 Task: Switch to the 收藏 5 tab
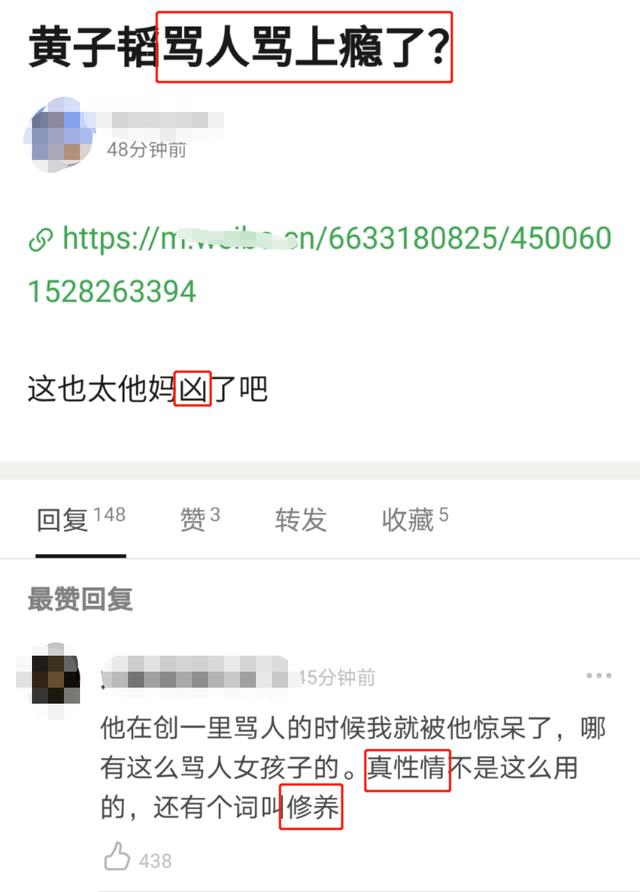coord(415,519)
